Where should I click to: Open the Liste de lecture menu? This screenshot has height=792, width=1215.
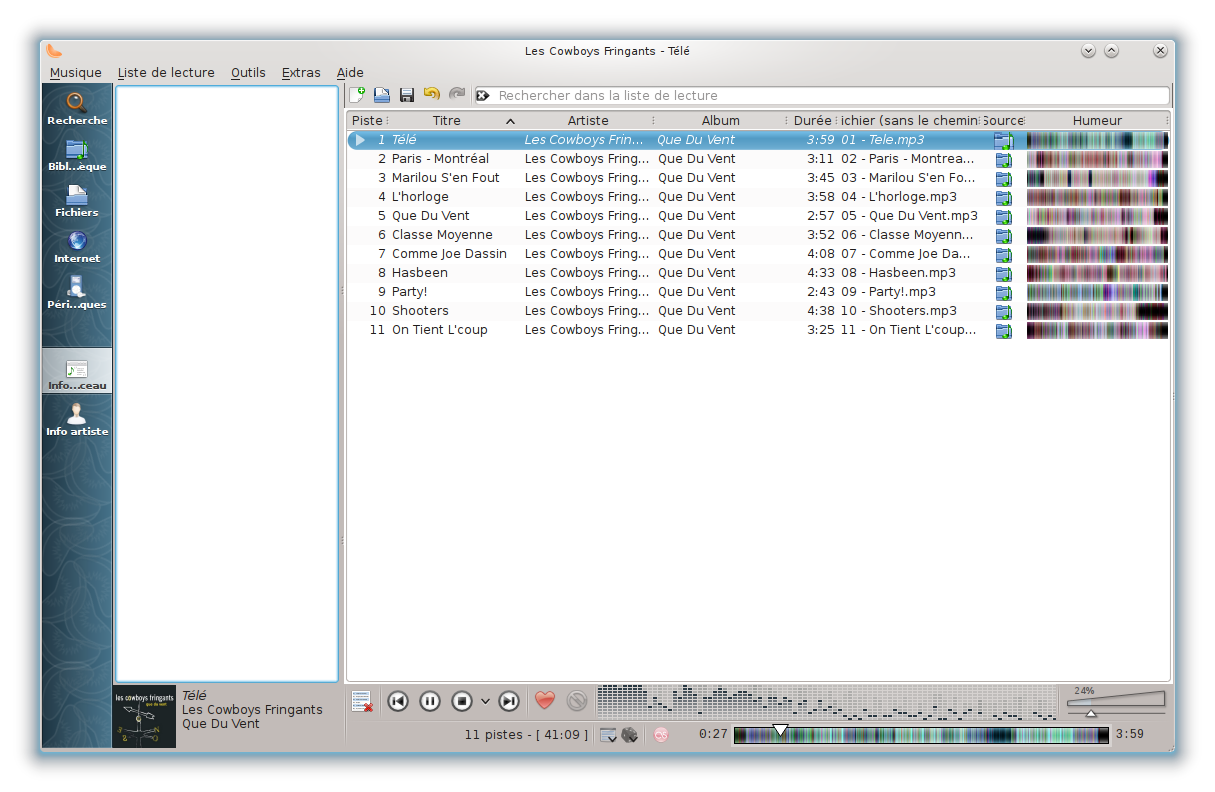click(166, 73)
